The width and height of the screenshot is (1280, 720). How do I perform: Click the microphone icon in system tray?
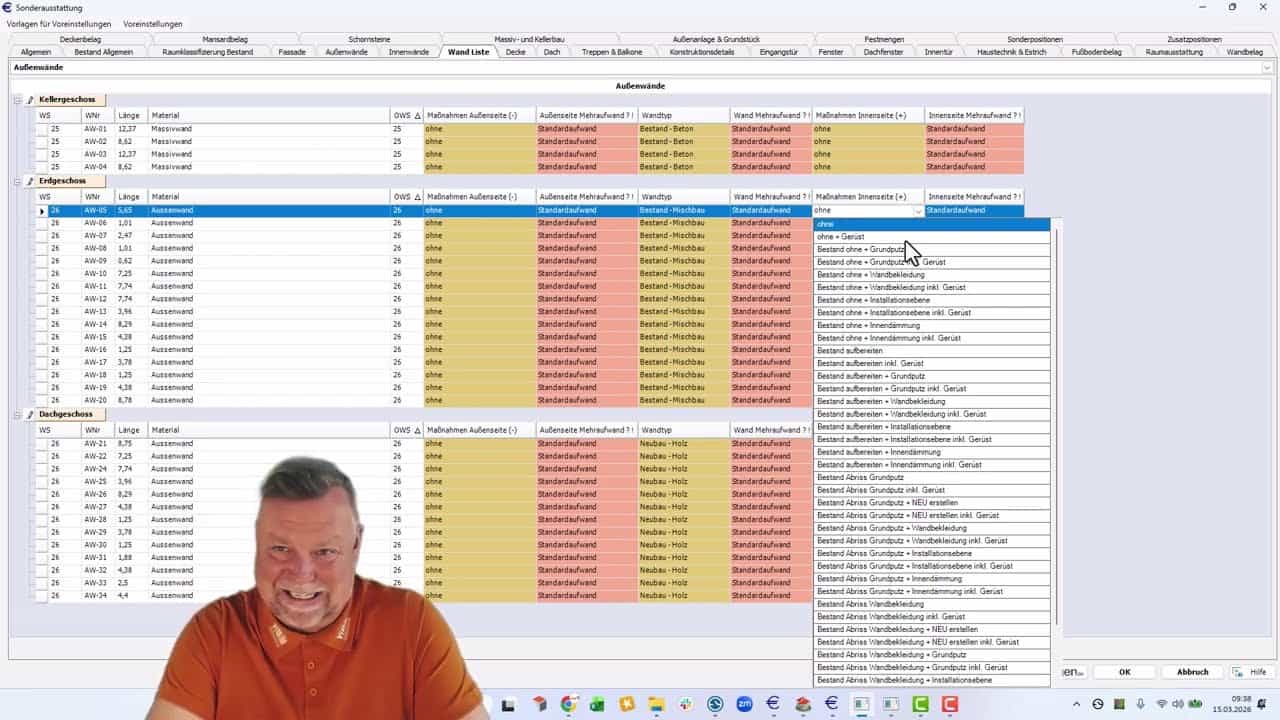(x=1141, y=704)
